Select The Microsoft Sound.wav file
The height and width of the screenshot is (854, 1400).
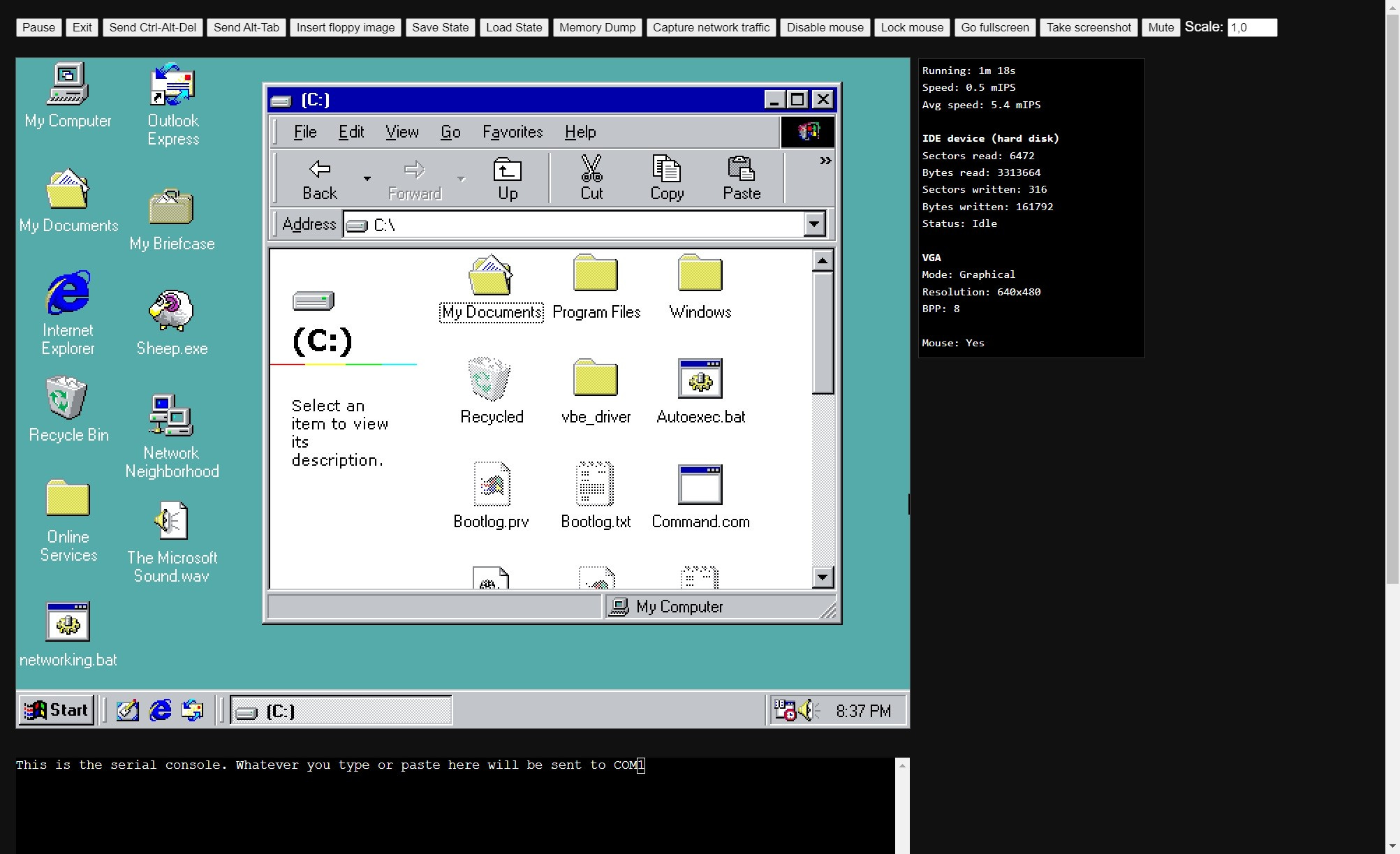(172, 542)
